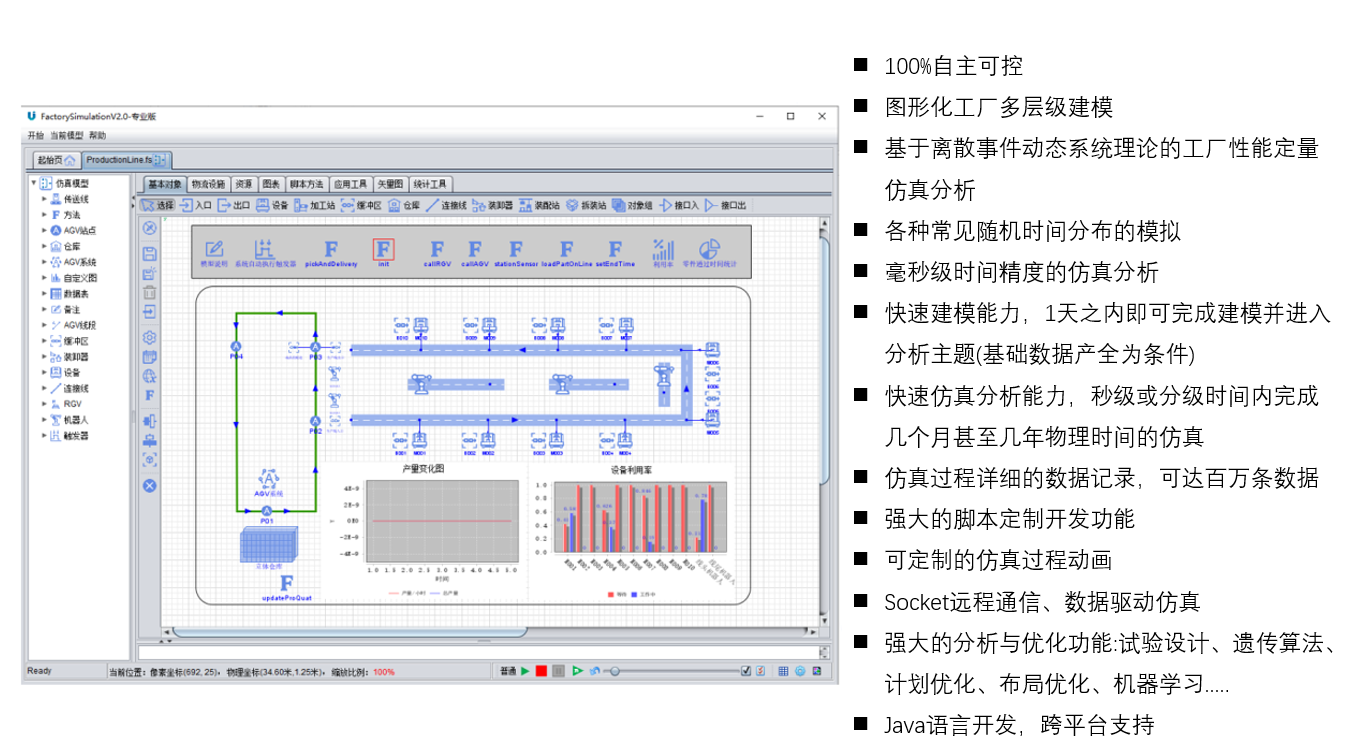
Task: Choose the 装卸器 loader tool in toolbar
Action: (x=493, y=205)
